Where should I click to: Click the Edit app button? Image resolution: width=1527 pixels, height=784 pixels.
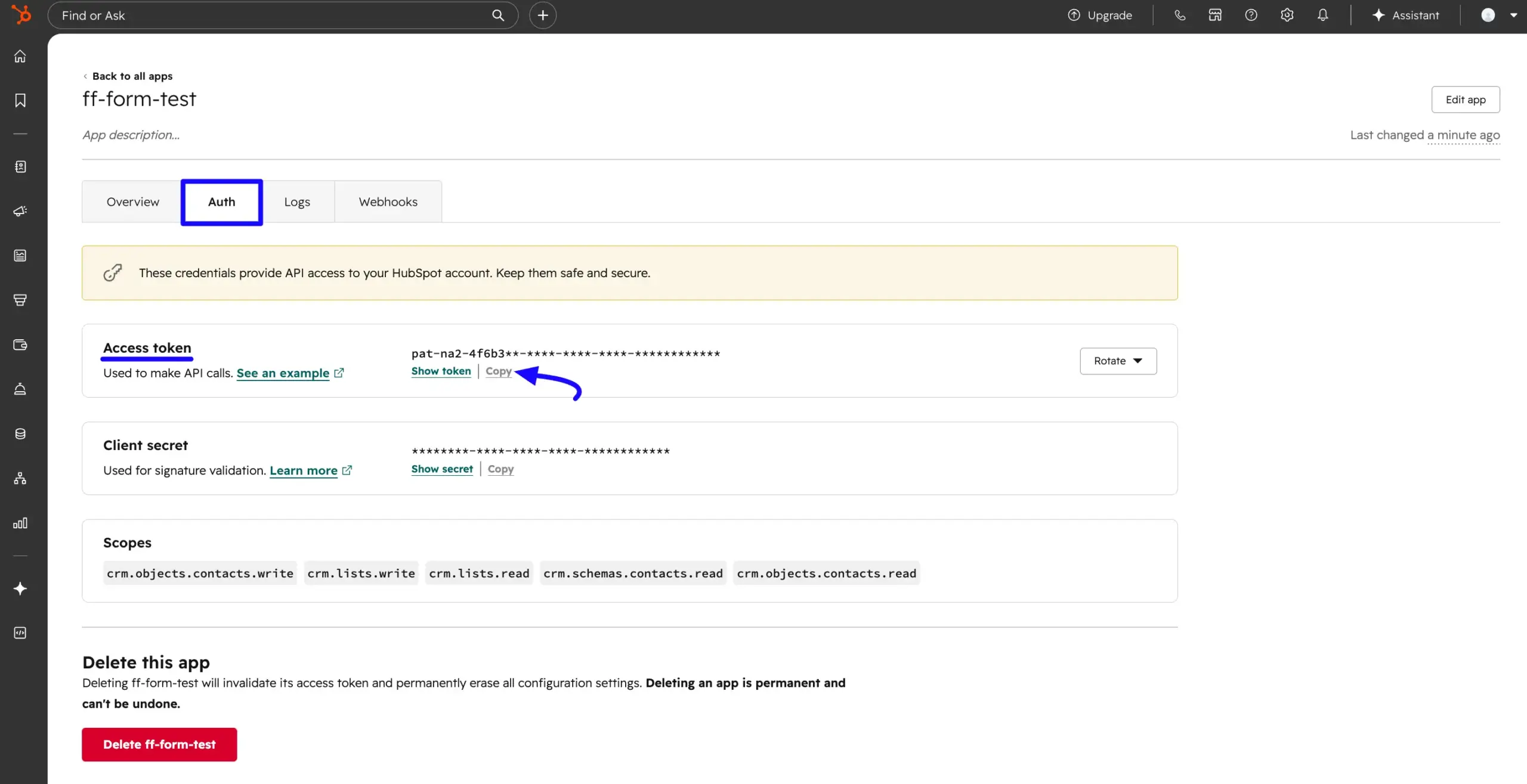coord(1465,100)
